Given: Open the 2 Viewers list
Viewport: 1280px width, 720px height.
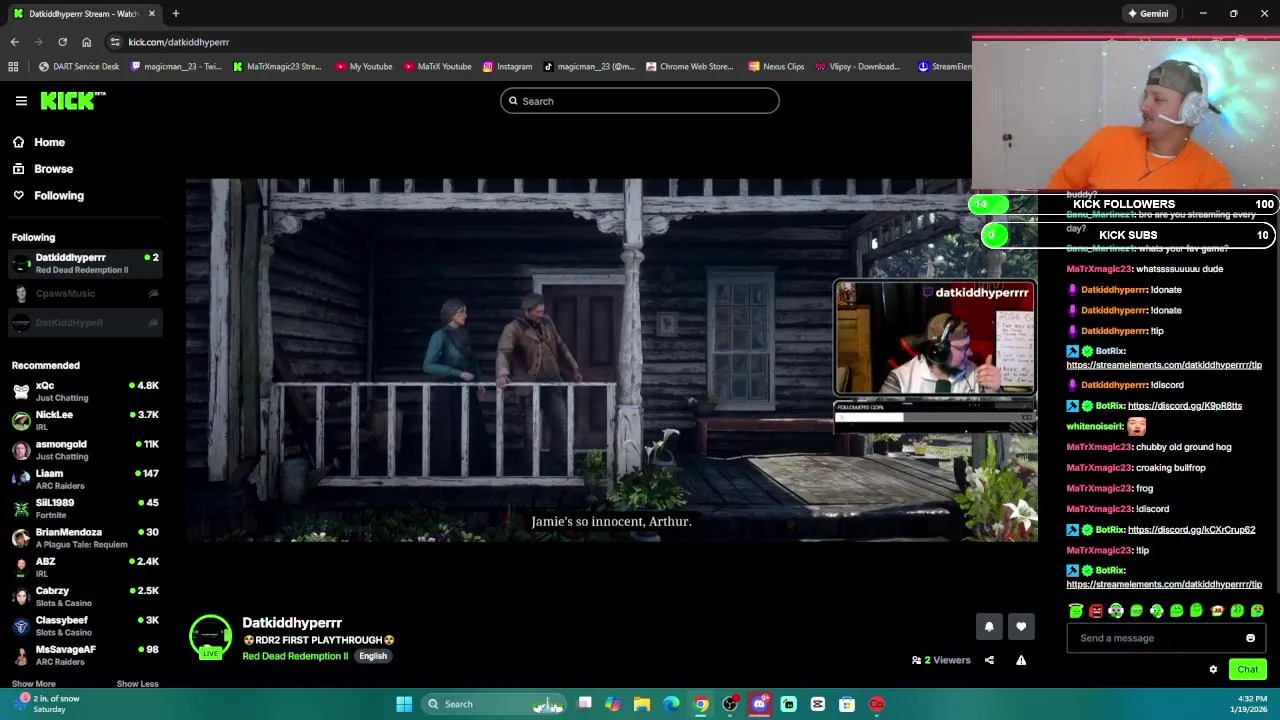Looking at the screenshot, I should [x=941, y=660].
